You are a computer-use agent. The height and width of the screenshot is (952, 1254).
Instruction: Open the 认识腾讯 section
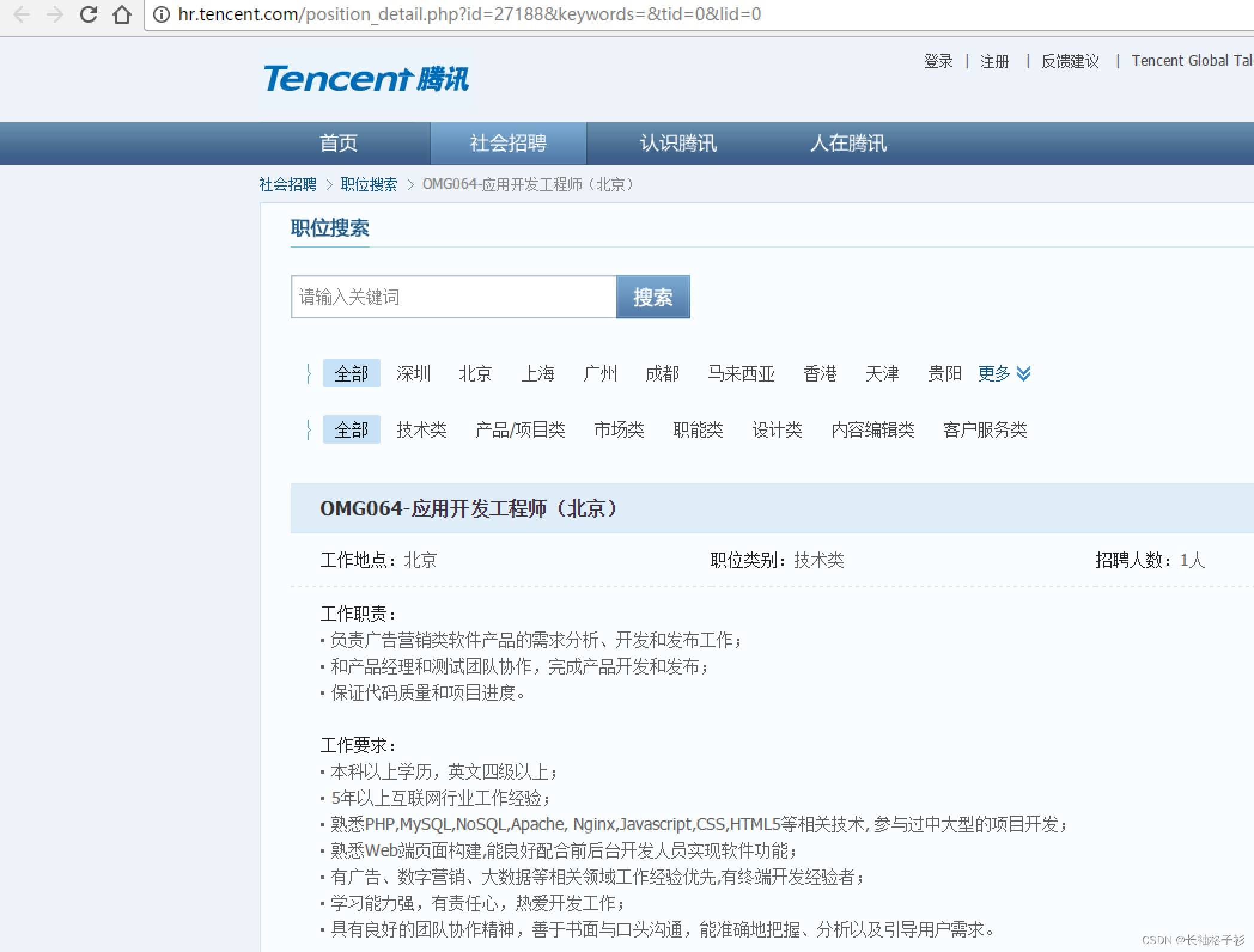click(678, 143)
